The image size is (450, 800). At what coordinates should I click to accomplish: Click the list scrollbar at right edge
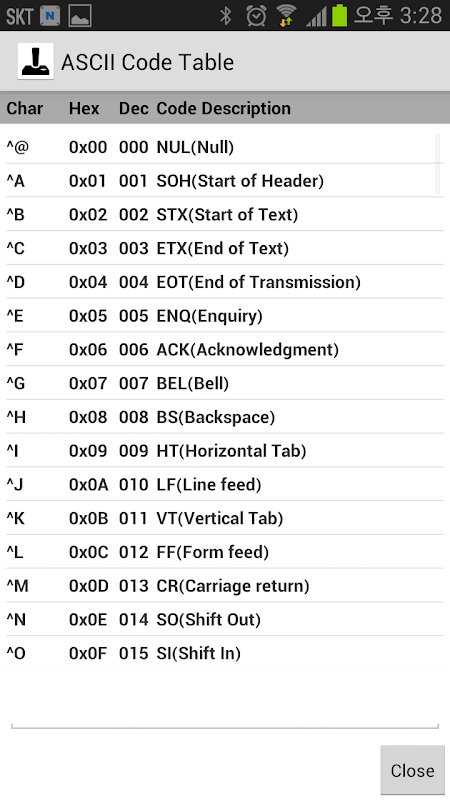[x=437, y=164]
